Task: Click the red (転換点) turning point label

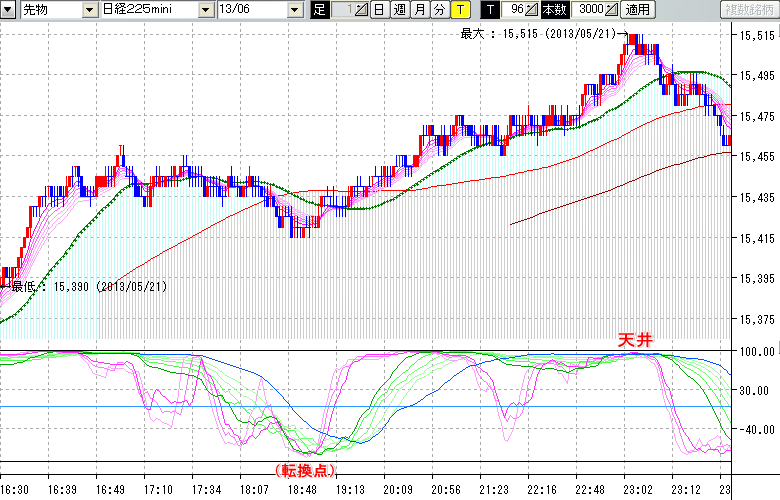Action: [304, 469]
